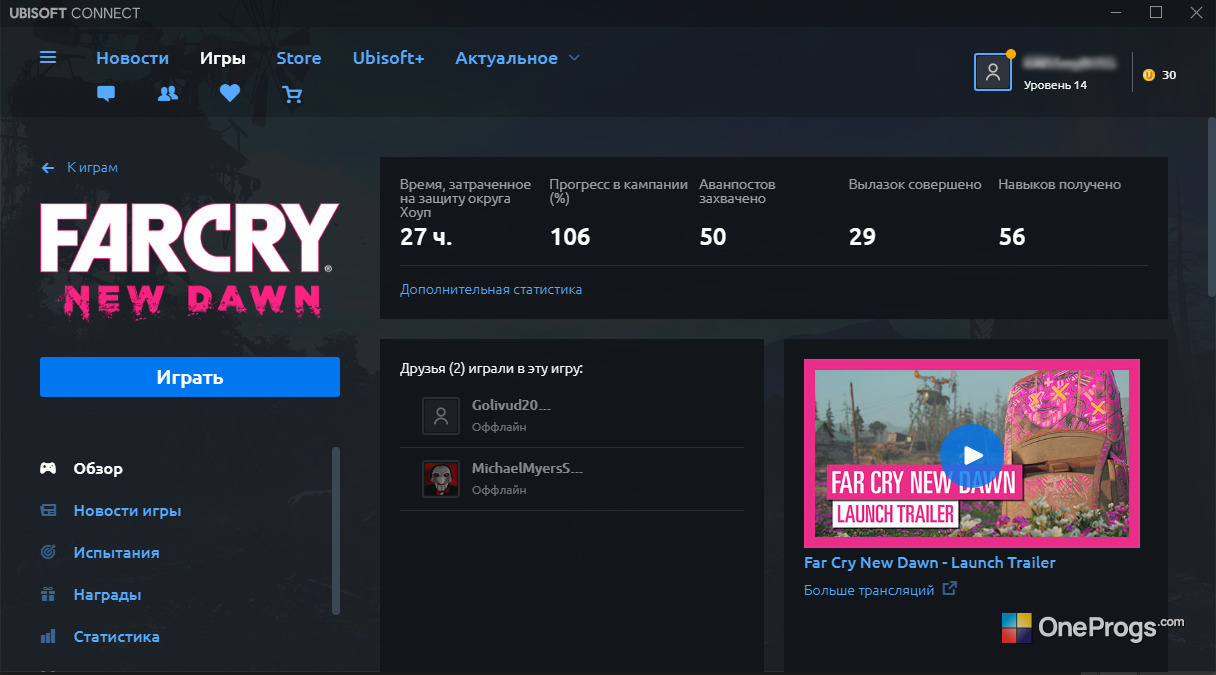The height and width of the screenshot is (675, 1216).
Task: Click the Units coin icon
Action: click(1148, 75)
